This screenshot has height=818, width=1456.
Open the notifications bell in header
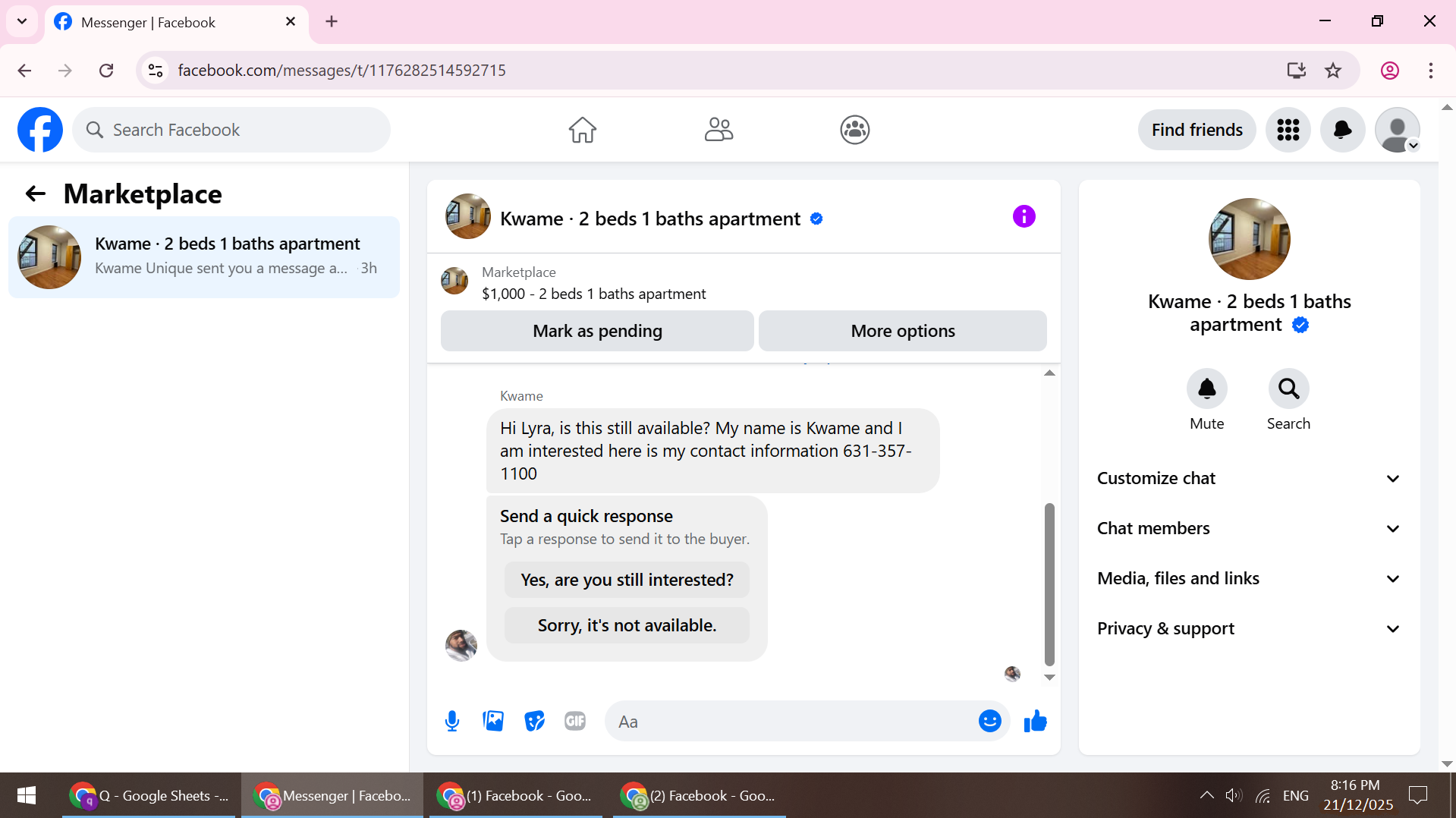point(1343,130)
